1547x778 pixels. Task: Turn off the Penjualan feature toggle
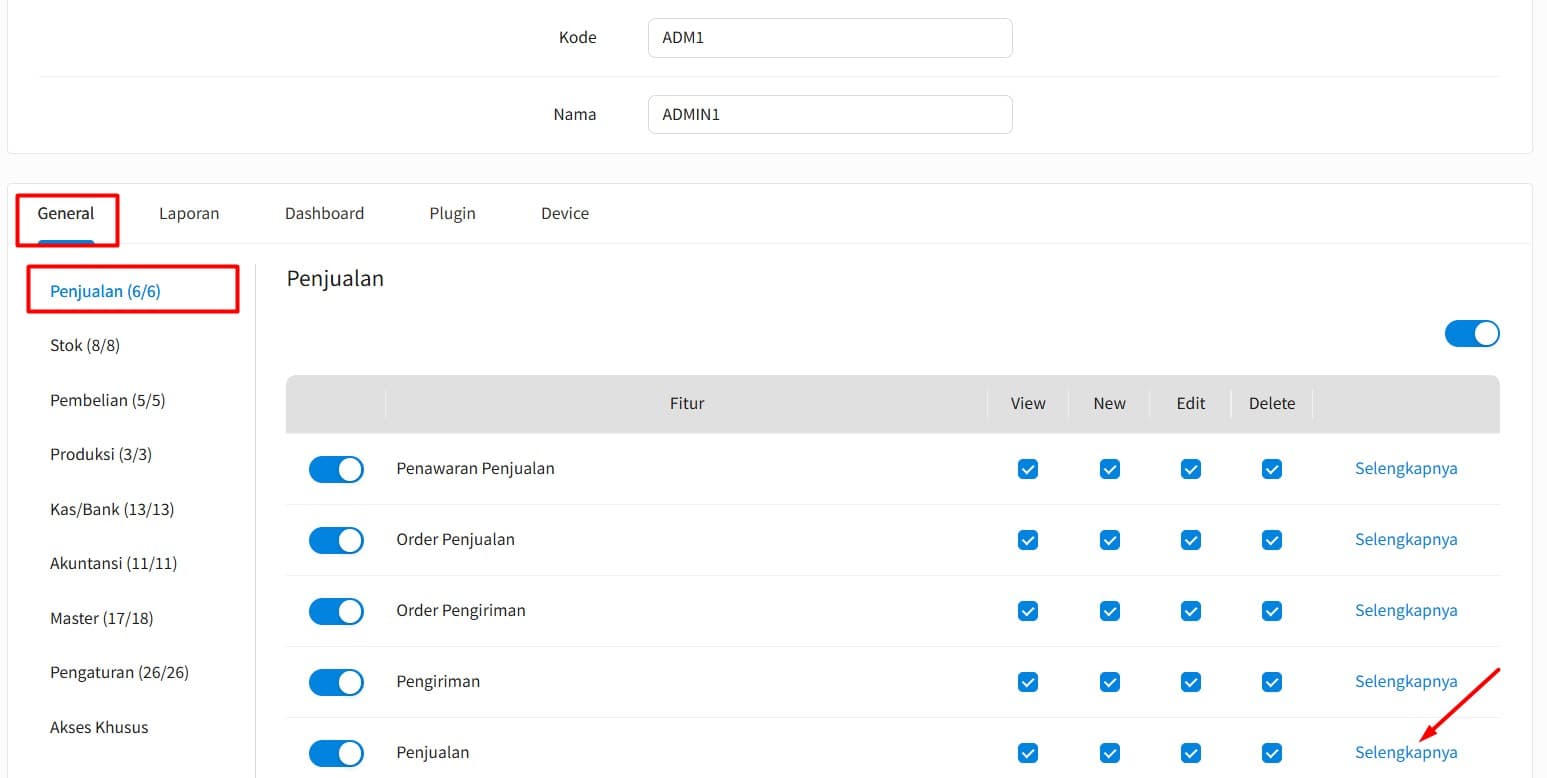tap(336, 753)
